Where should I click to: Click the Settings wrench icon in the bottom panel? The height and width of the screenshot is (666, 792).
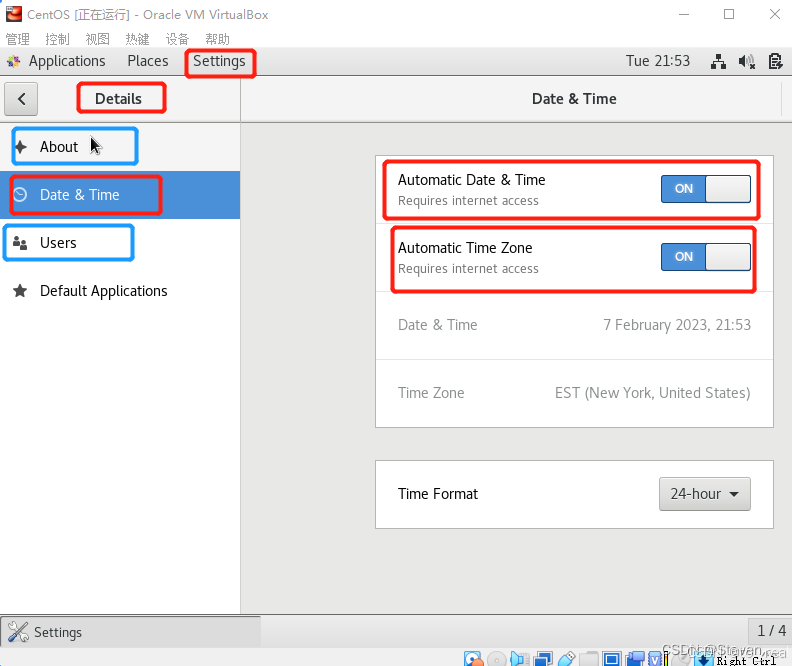pos(18,632)
